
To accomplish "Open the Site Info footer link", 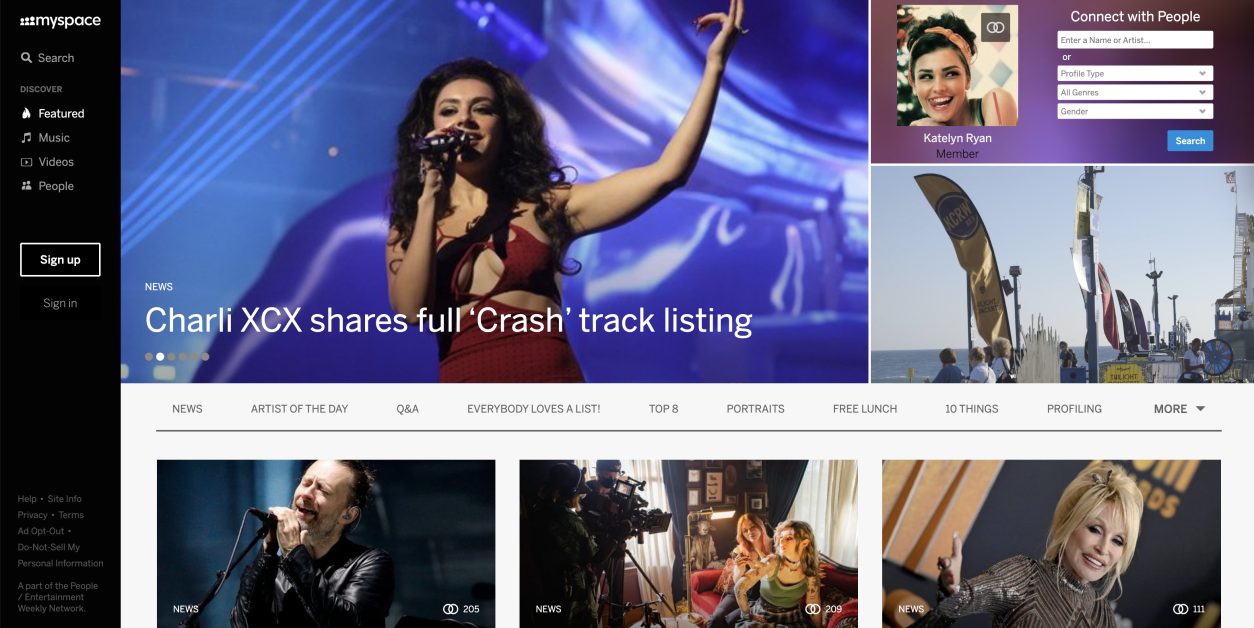I will 65,499.
